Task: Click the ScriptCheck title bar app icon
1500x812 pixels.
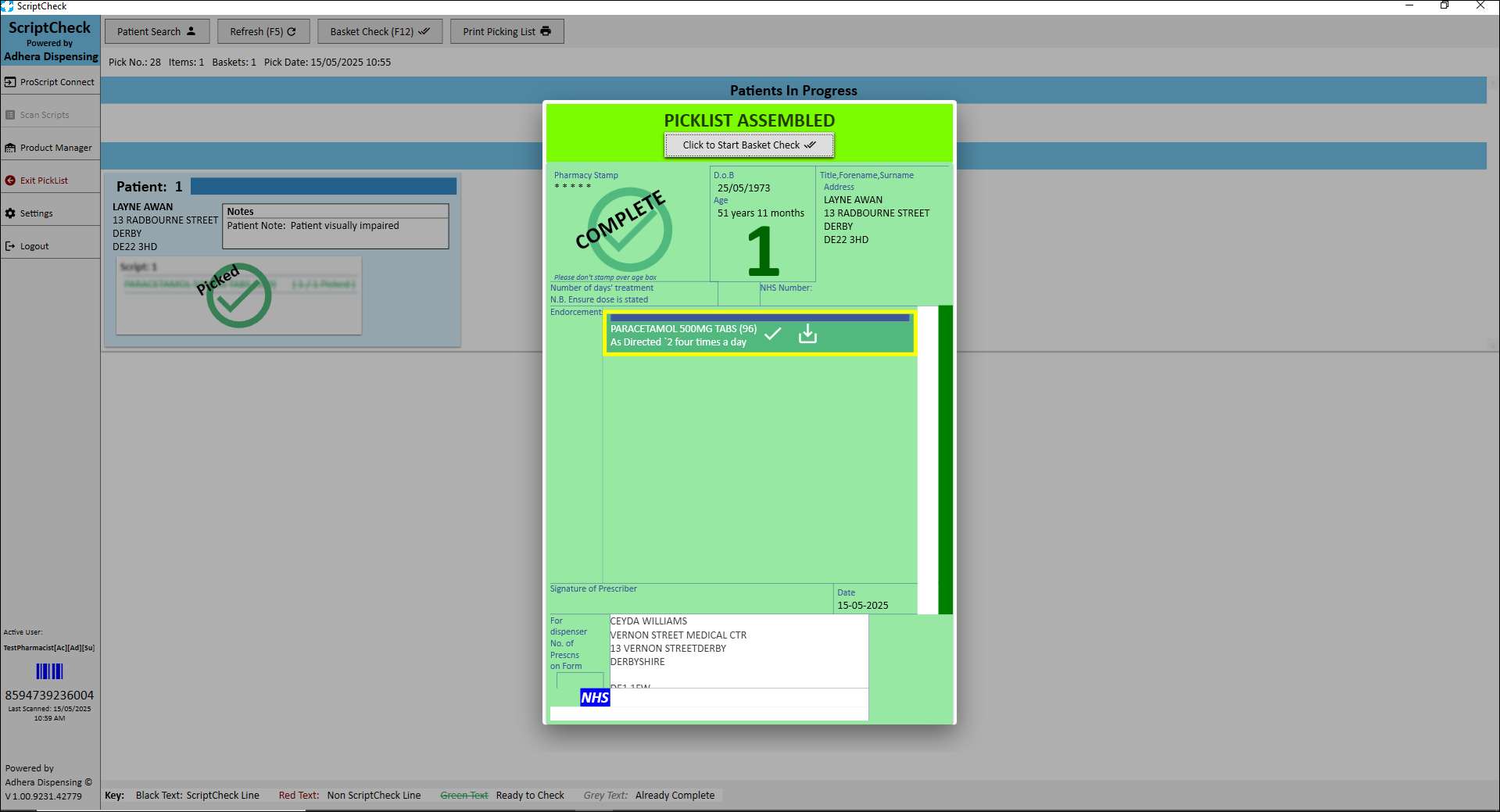Action: pos(7,6)
